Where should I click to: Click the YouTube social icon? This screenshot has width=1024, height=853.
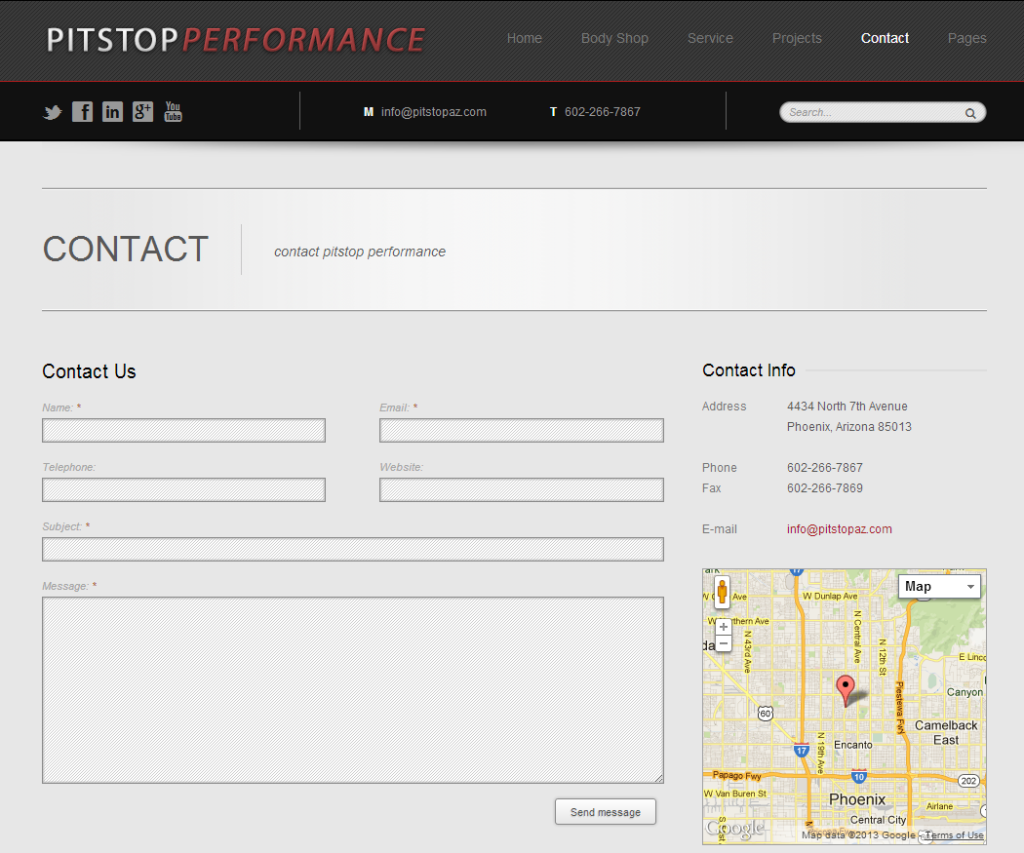[x=172, y=111]
